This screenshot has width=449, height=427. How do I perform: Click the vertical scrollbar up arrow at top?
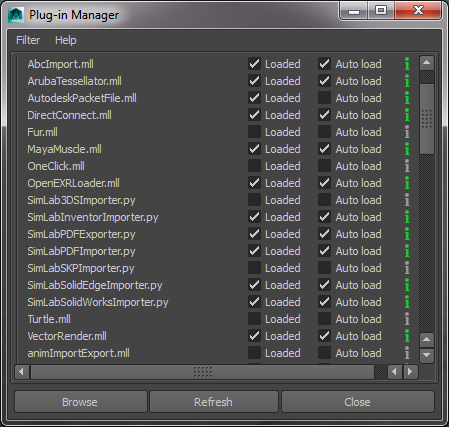(x=427, y=63)
